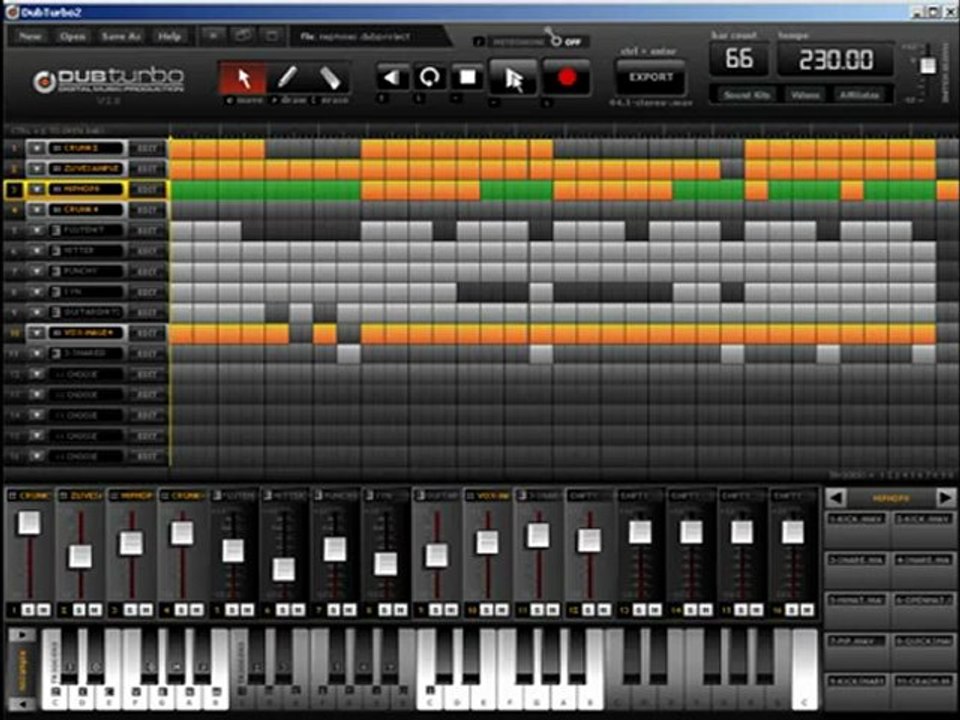The height and width of the screenshot is (720, 960).
Task: Select the Draw pencil tool
Action: (287, 78)
